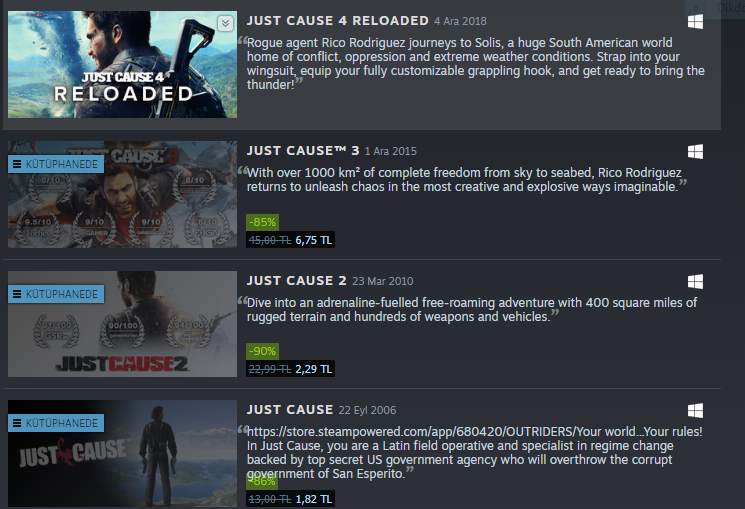Click Windows platform icon beside Just Cause 2006
The image size is (745, 509).
pos(695,411)
